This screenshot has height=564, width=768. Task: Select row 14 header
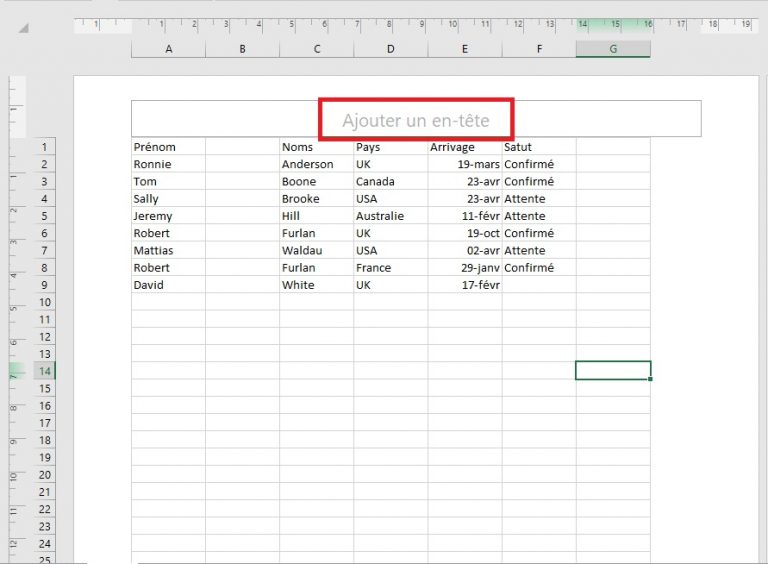pyautogui.click(x=45, y=371)
